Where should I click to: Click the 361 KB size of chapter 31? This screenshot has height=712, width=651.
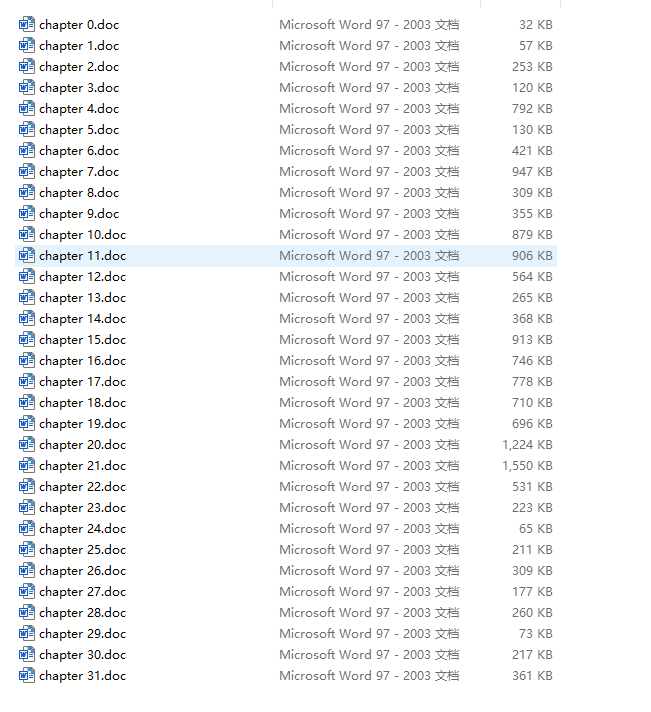click(533, 676)
